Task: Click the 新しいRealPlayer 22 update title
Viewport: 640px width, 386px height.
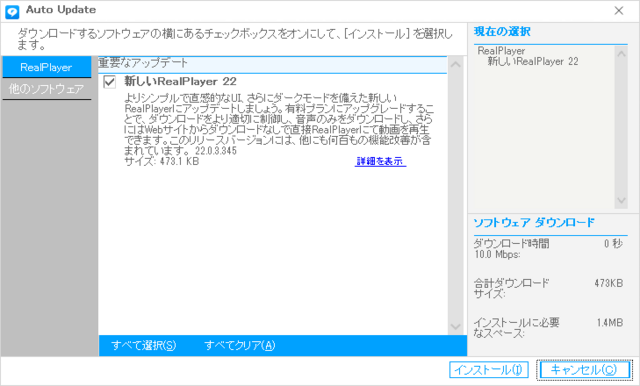Action: pyautogui.click(x=180, y=81)
